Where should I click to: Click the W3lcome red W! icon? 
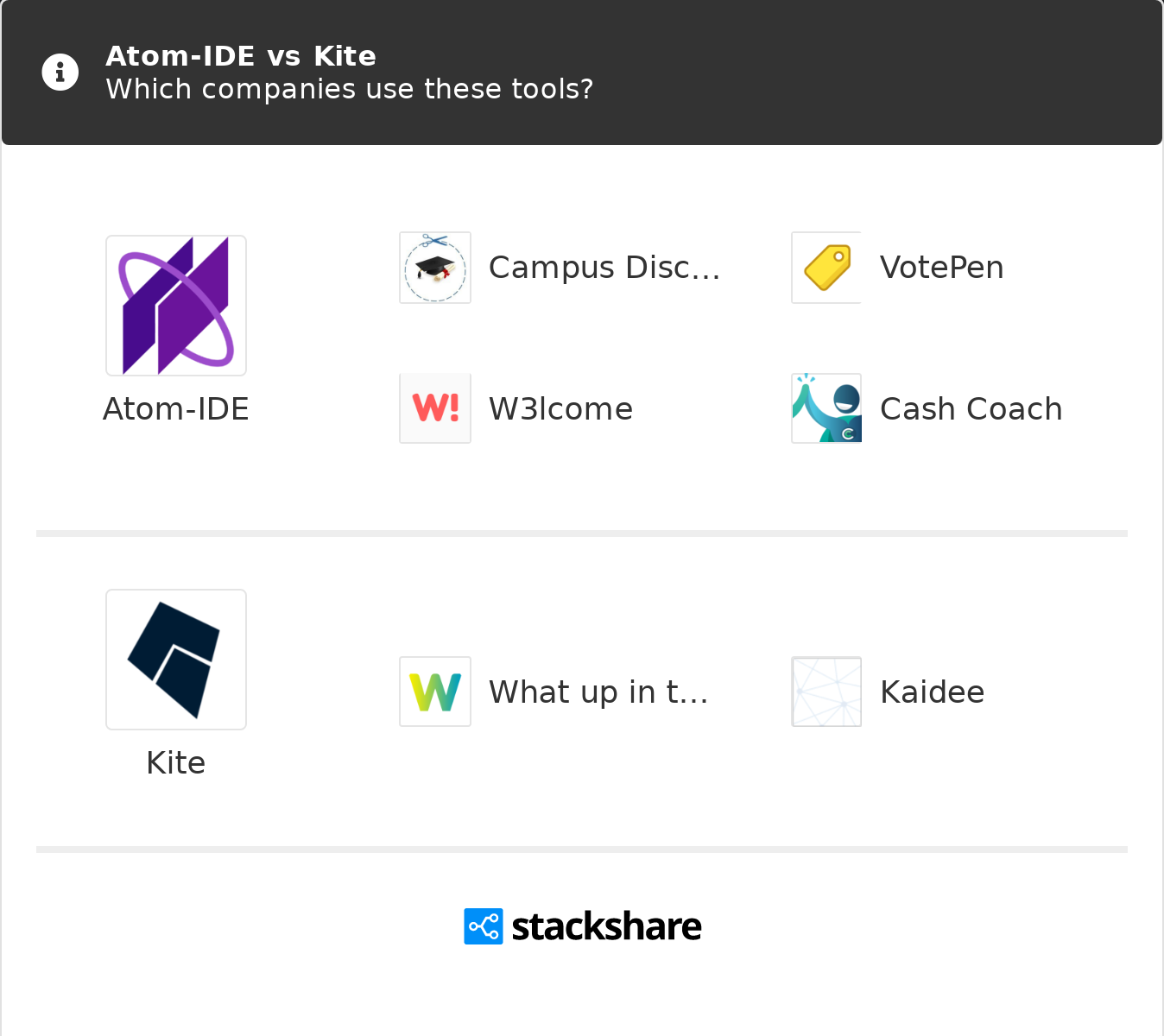[x=435, y=408]
